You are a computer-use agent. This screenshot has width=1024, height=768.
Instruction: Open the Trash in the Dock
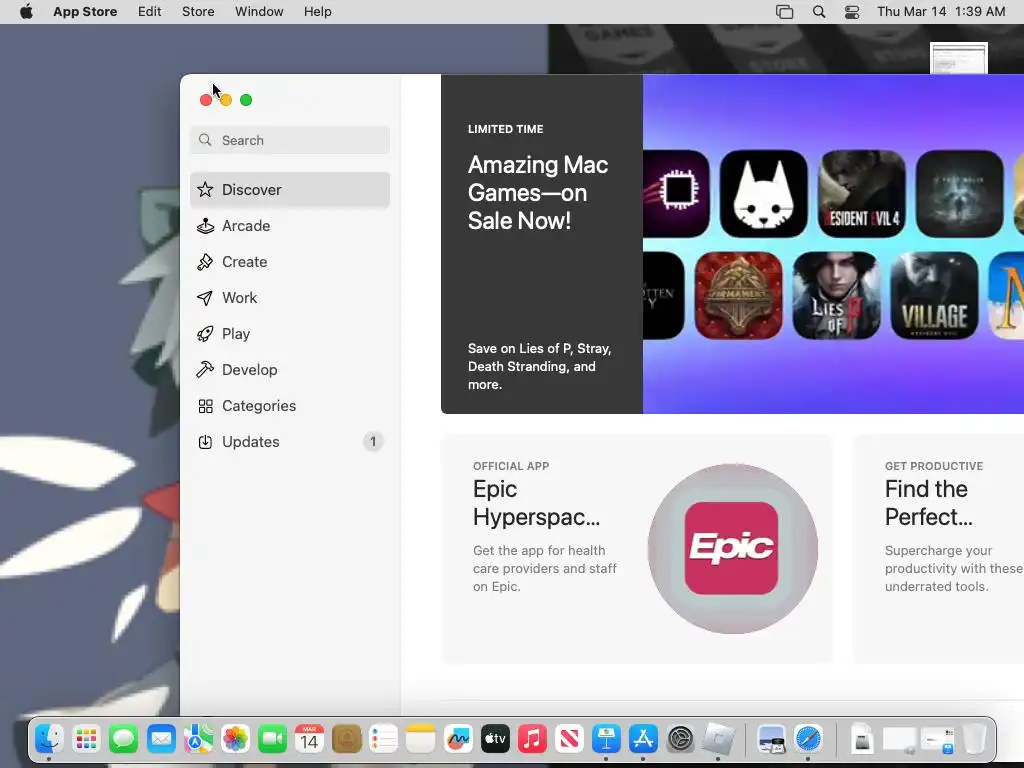tap(974, 739)
